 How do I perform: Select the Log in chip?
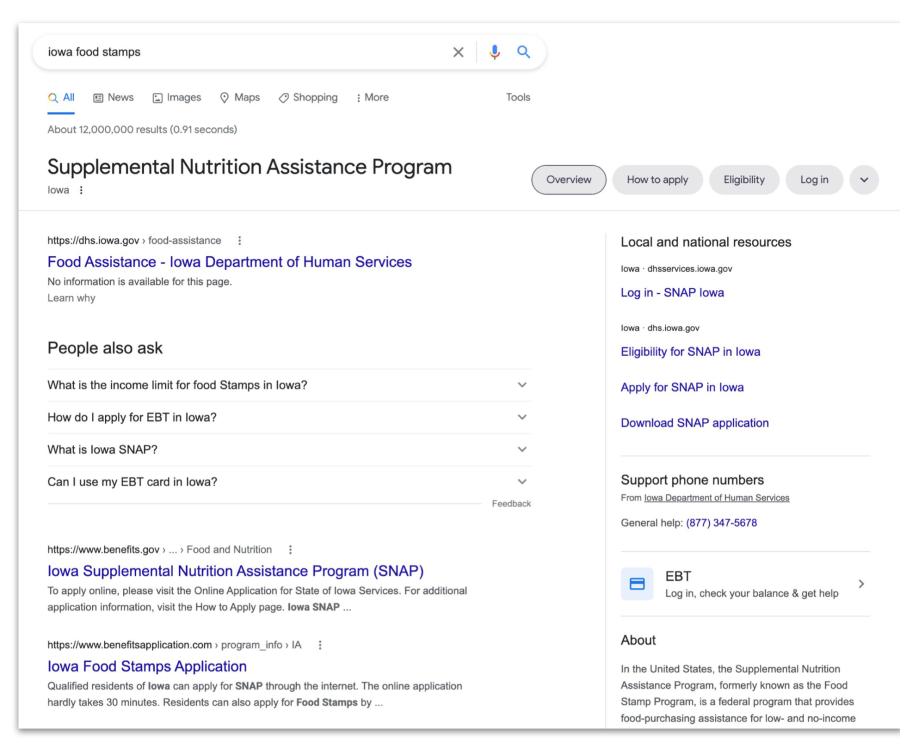point(814,180)
